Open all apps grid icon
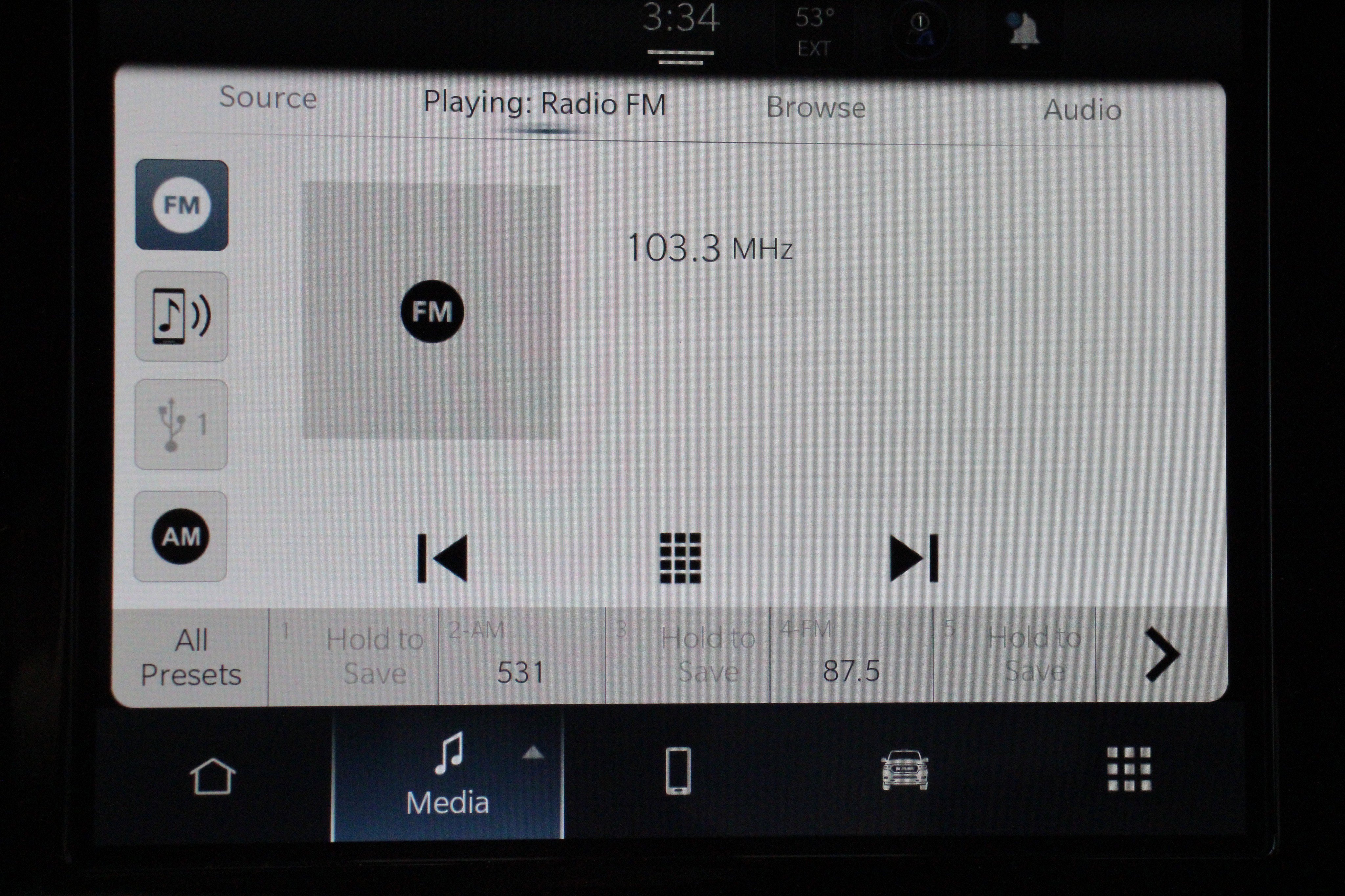 click(1129, 769)
